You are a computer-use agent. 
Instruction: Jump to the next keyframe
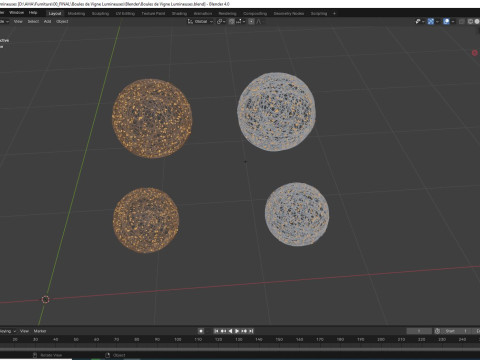[x=244, y=331]
